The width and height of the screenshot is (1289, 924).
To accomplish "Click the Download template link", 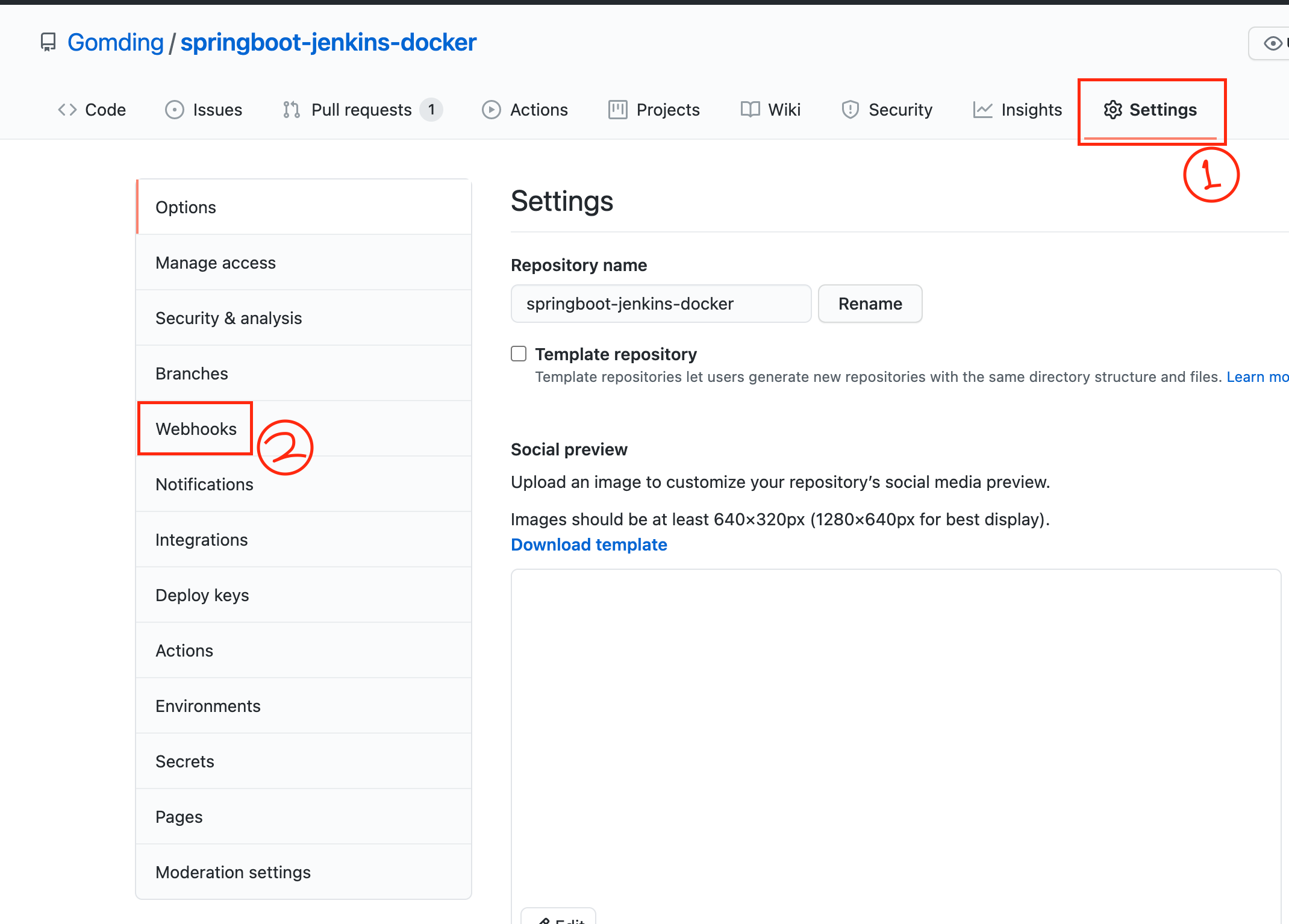I will (588, 545).
